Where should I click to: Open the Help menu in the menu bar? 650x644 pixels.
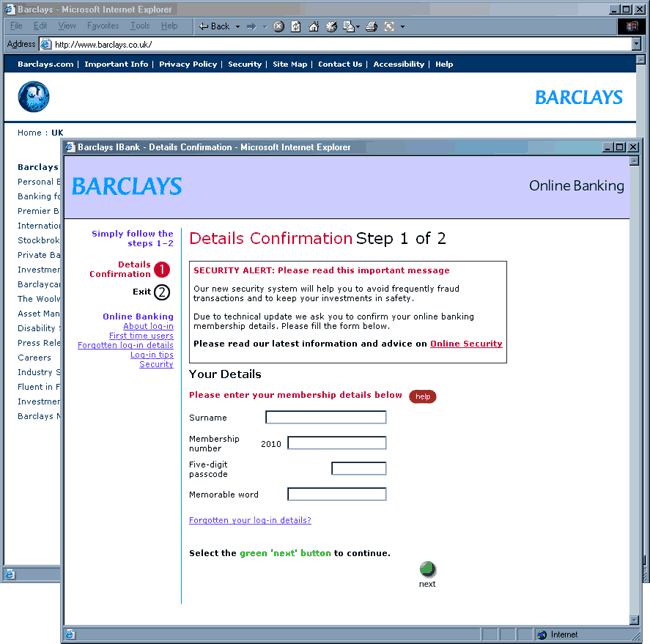pos(169,26)
